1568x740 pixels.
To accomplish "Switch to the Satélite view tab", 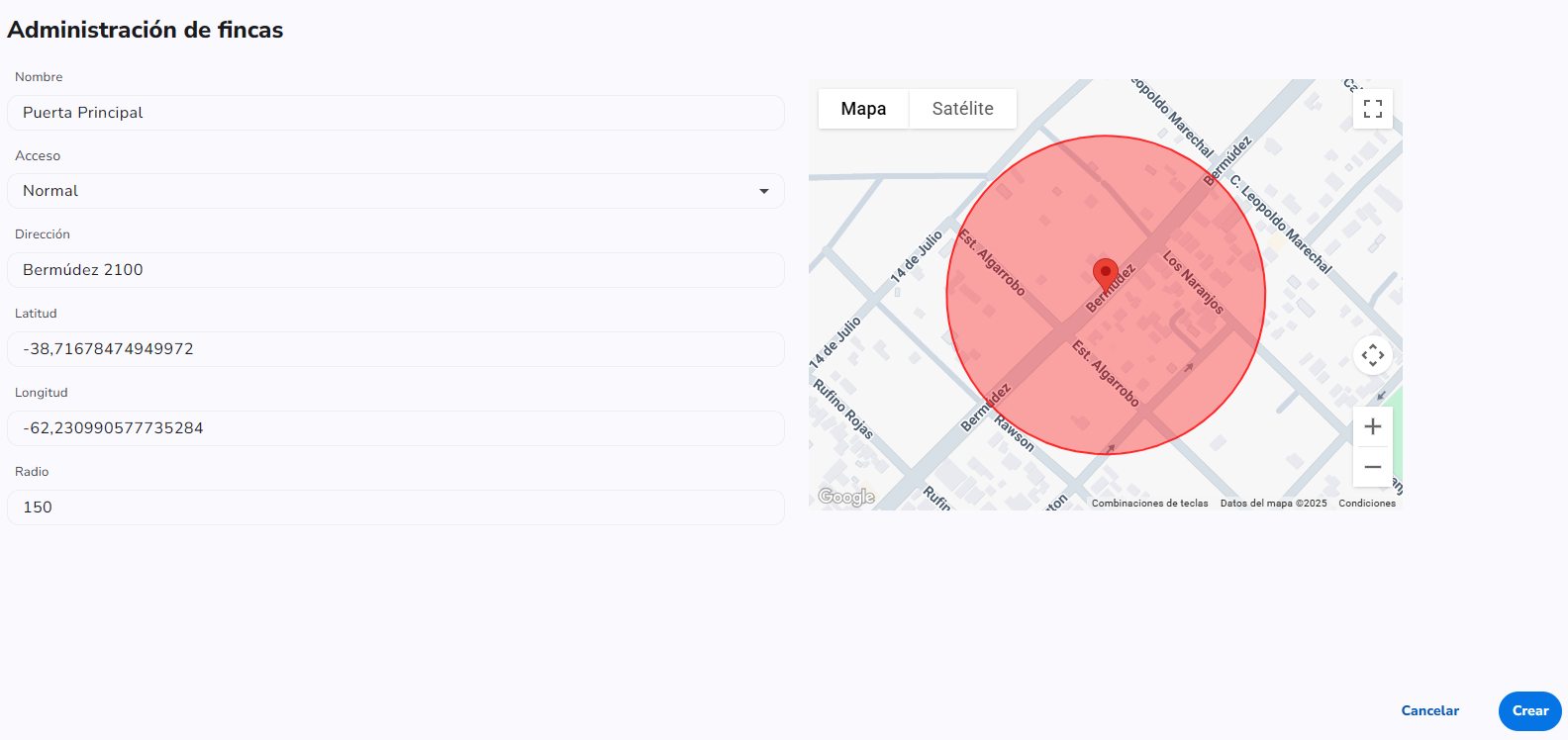I will tap(962, 109).
